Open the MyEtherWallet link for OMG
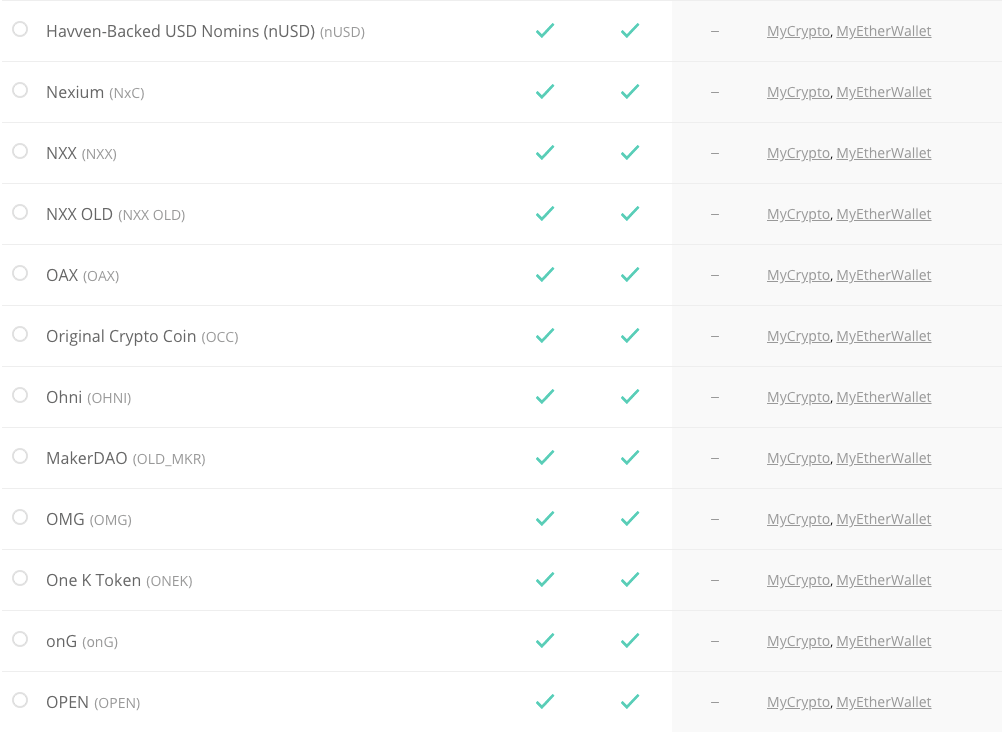Screen dimensions: 1002x732 click(884, 519)
